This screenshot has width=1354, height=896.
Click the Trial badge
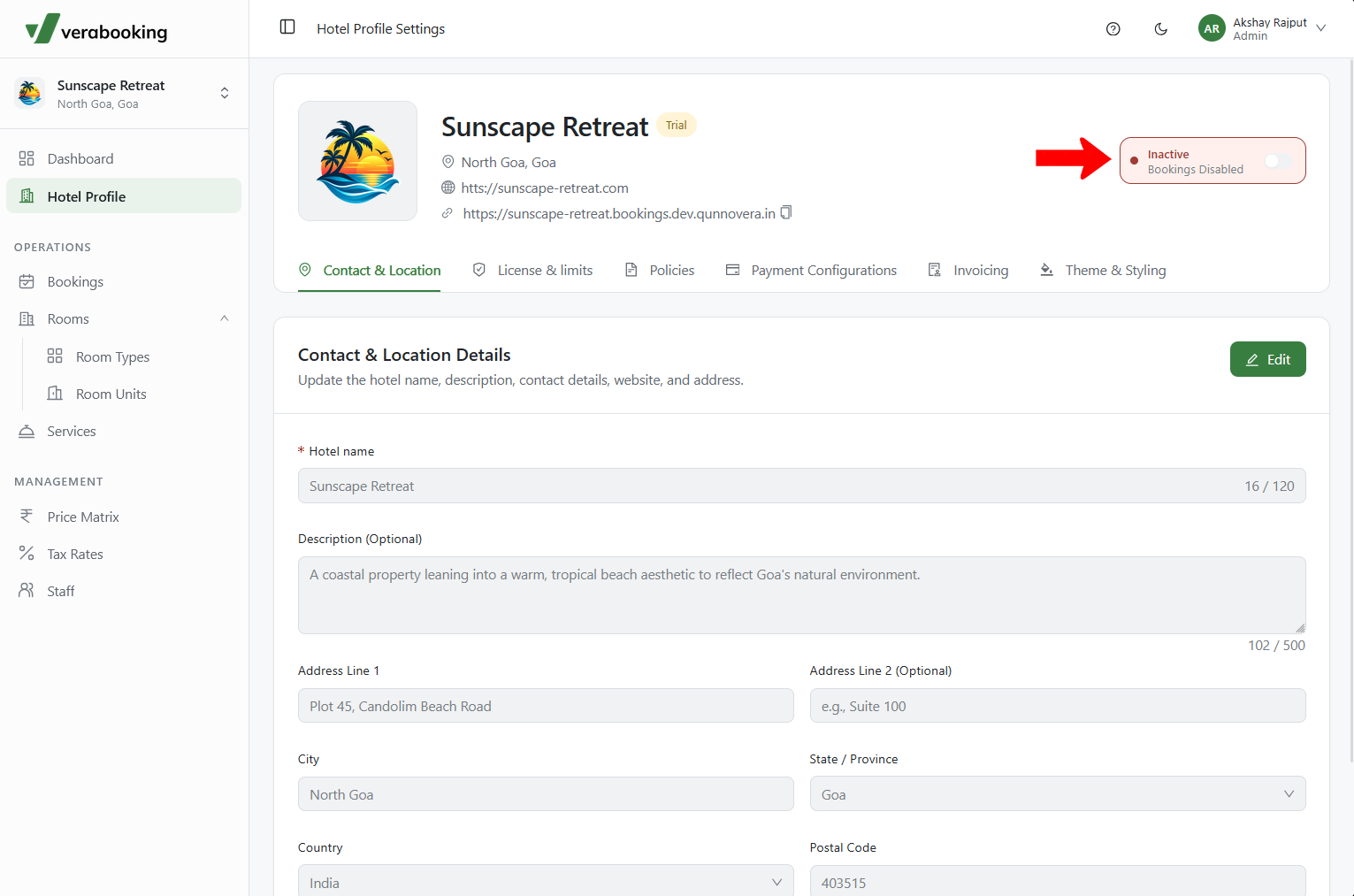point(677,126)
